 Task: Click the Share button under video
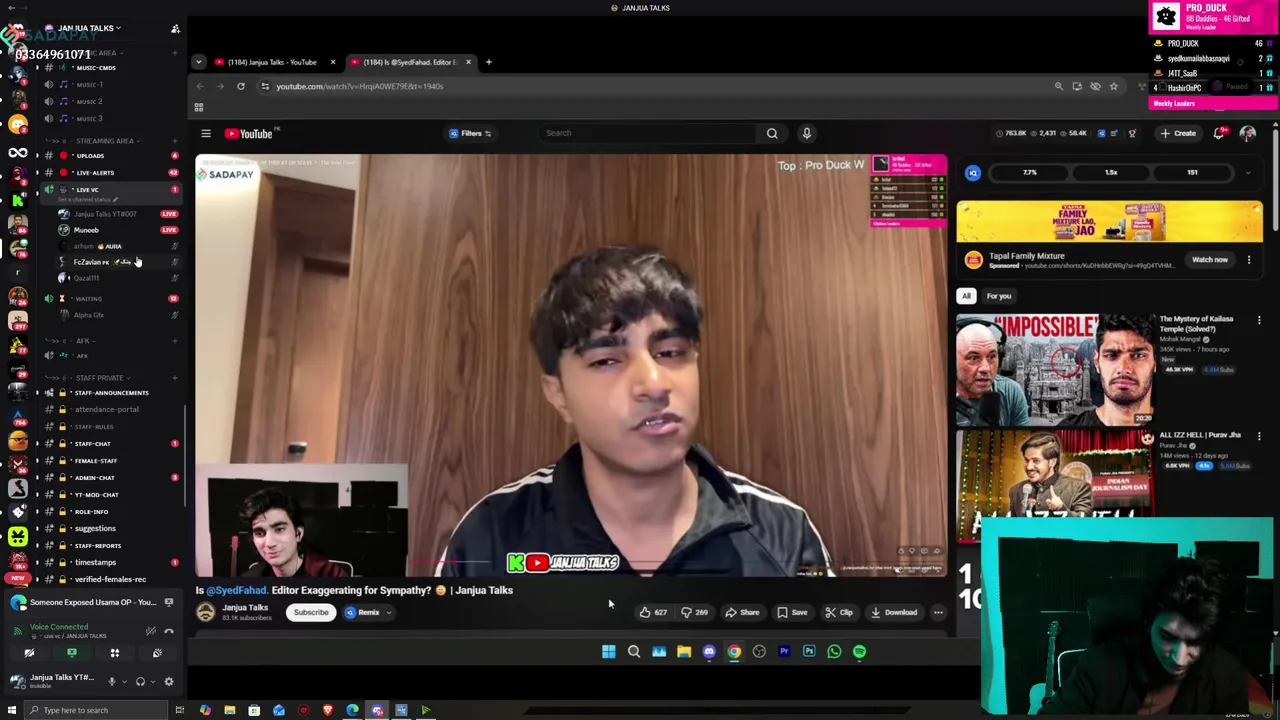tap(742, 612)
